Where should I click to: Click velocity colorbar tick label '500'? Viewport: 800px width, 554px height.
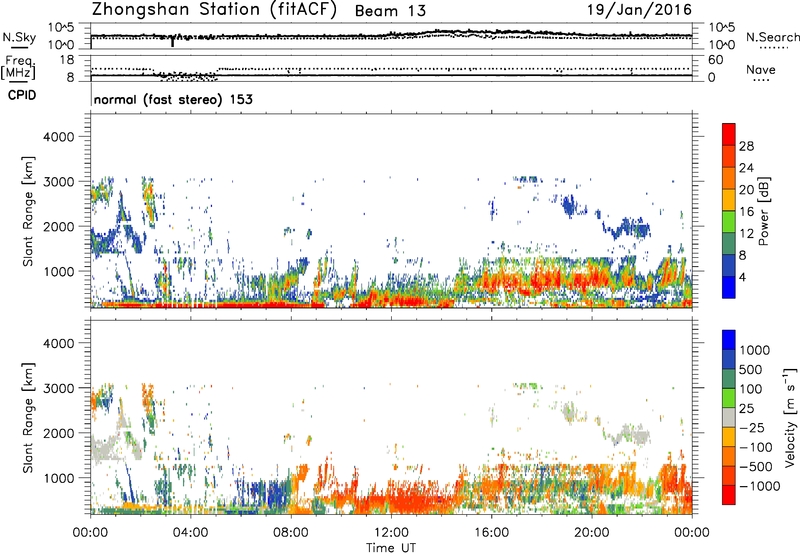pos(751,370)
